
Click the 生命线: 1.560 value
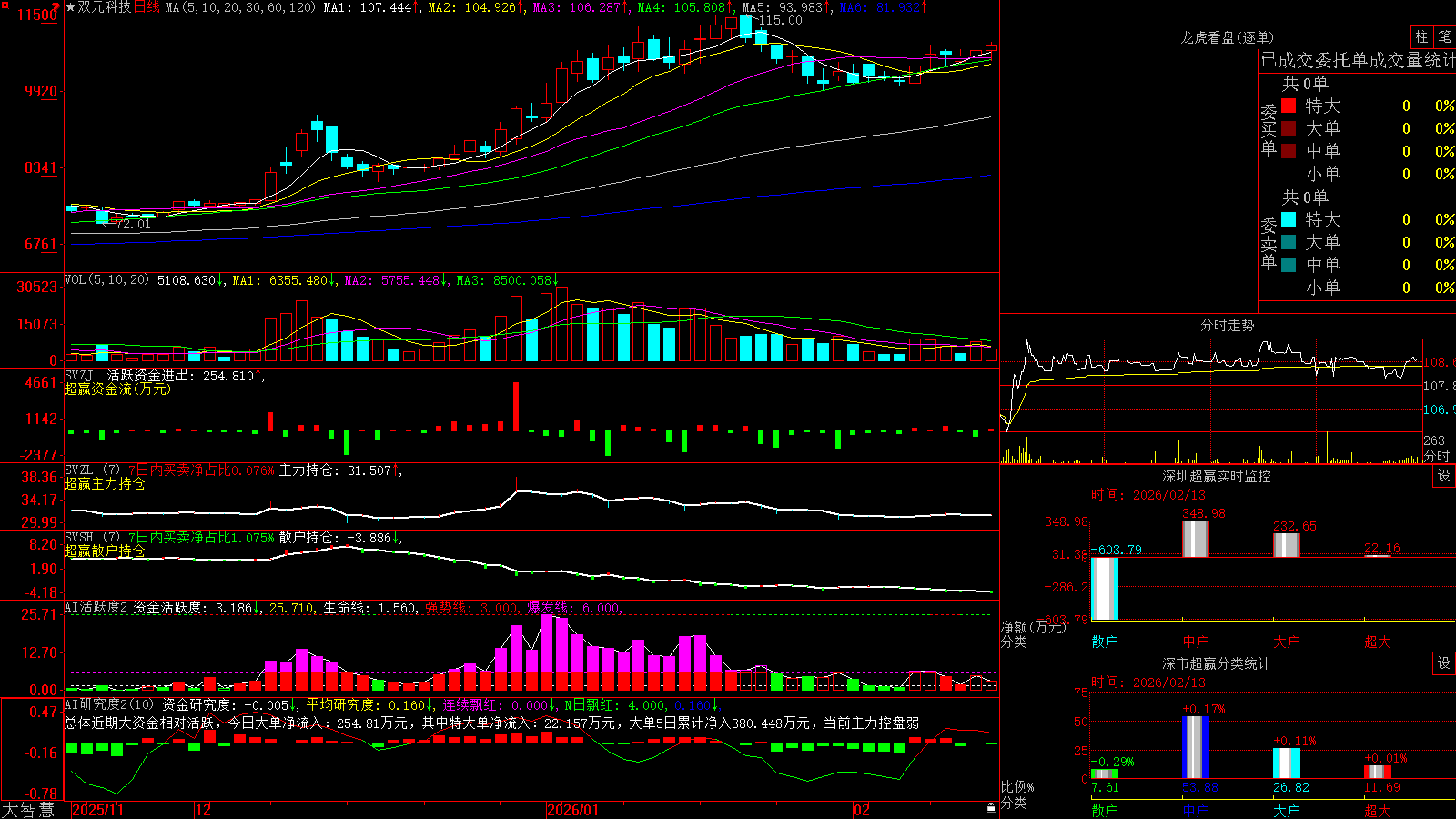(370, 608)
